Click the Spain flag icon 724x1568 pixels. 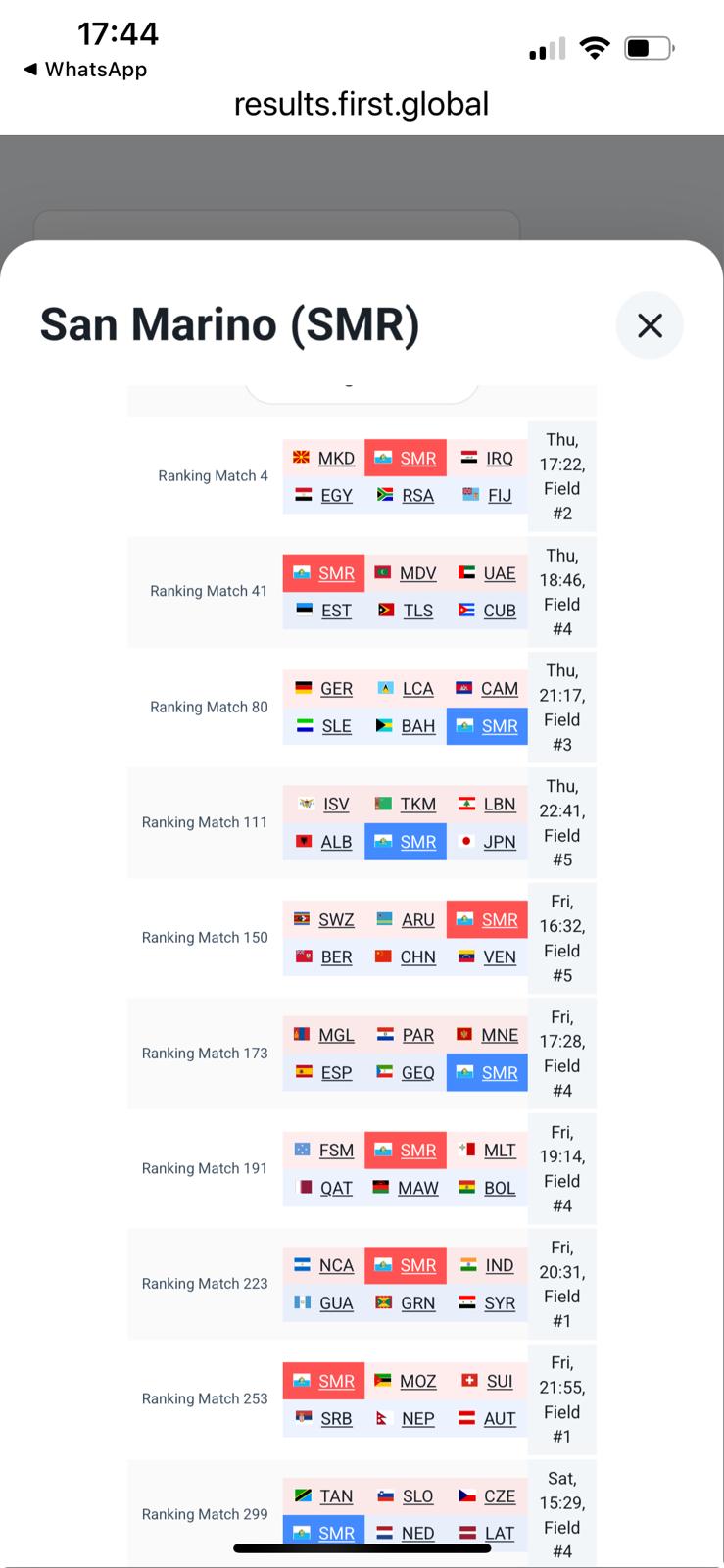(x=304, y=1073)
